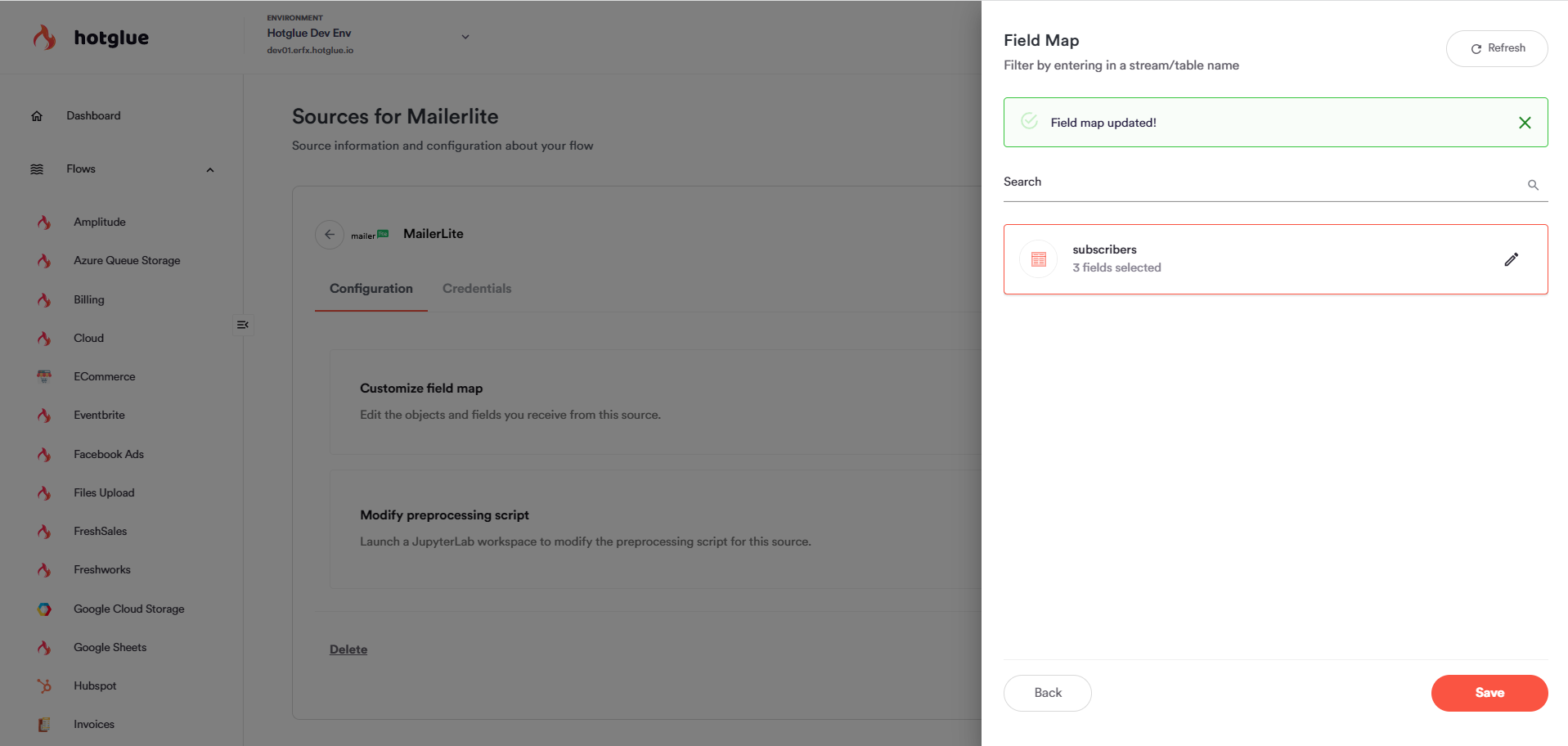
Task: Collapse the Flows section chevron
Action: [x=210, y=170]
